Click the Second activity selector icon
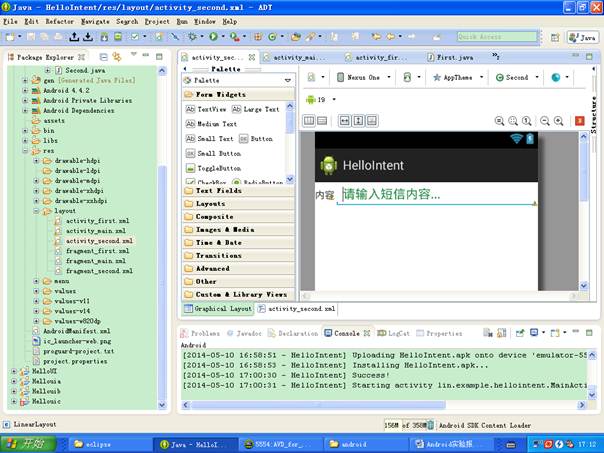Viewport: 604px width, 453px height. coord(500,77)
